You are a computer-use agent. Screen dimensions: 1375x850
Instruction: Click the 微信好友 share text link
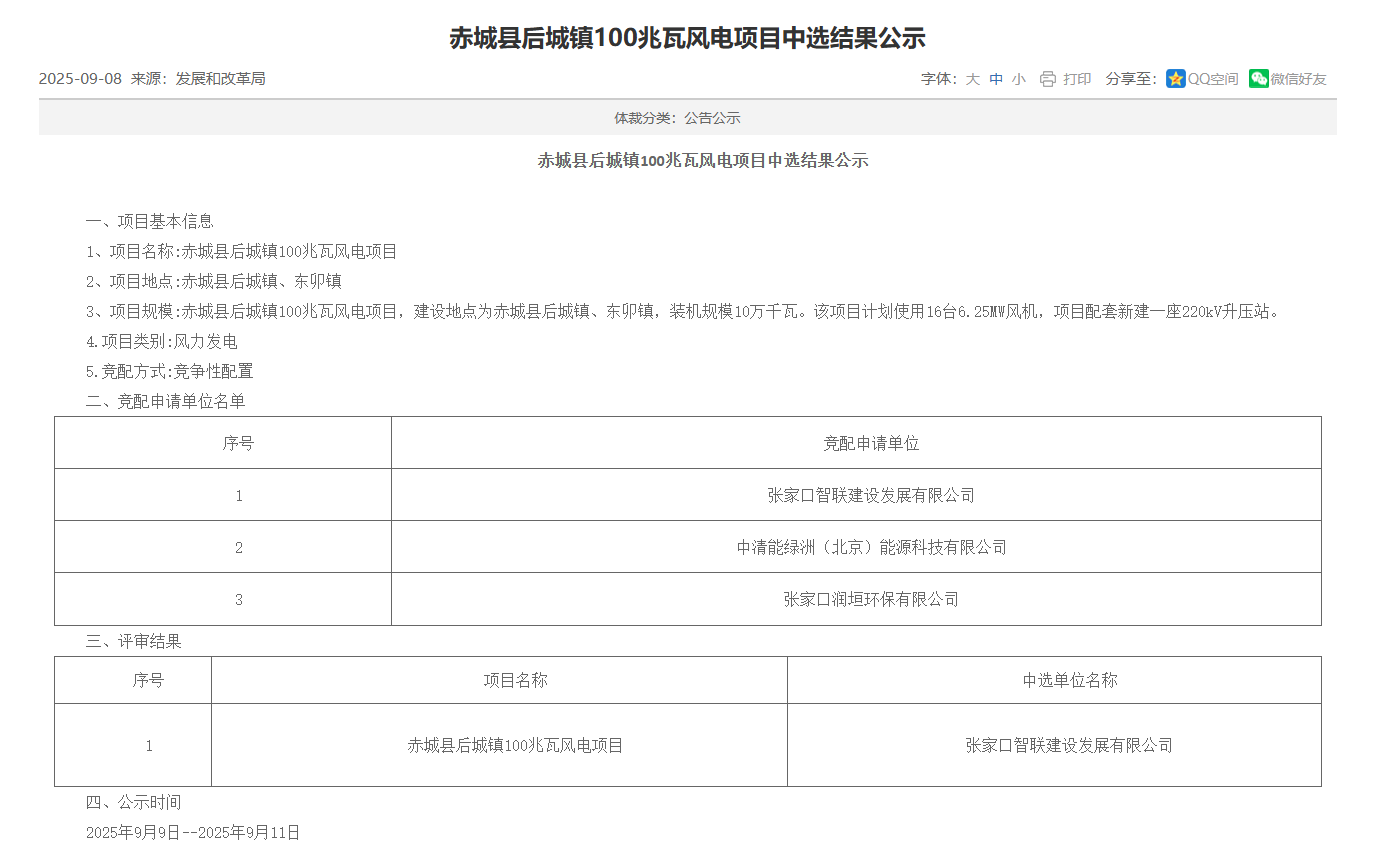1298,79
